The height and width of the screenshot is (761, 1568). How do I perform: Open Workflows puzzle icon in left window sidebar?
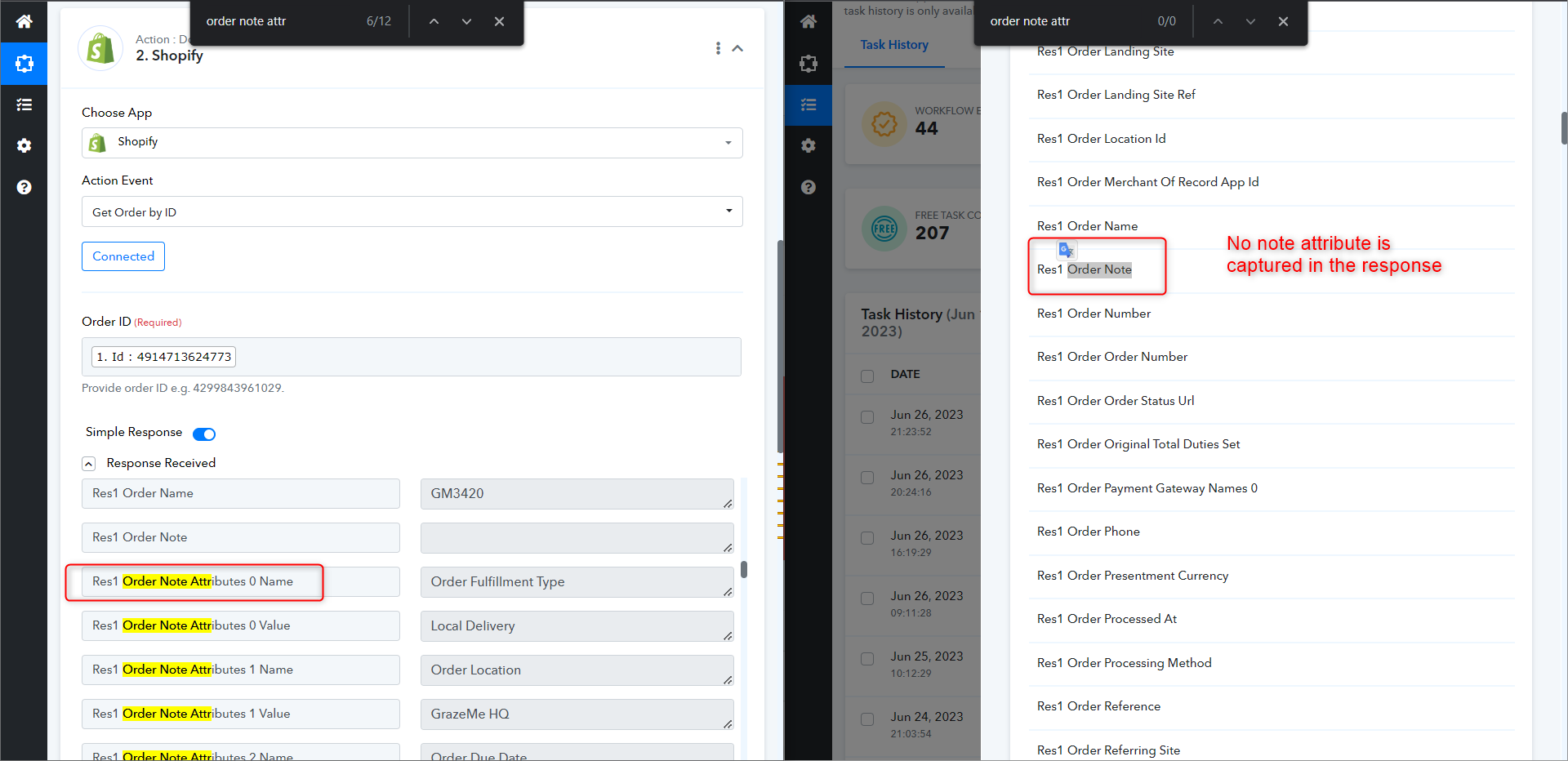click(x=24, y=64)
